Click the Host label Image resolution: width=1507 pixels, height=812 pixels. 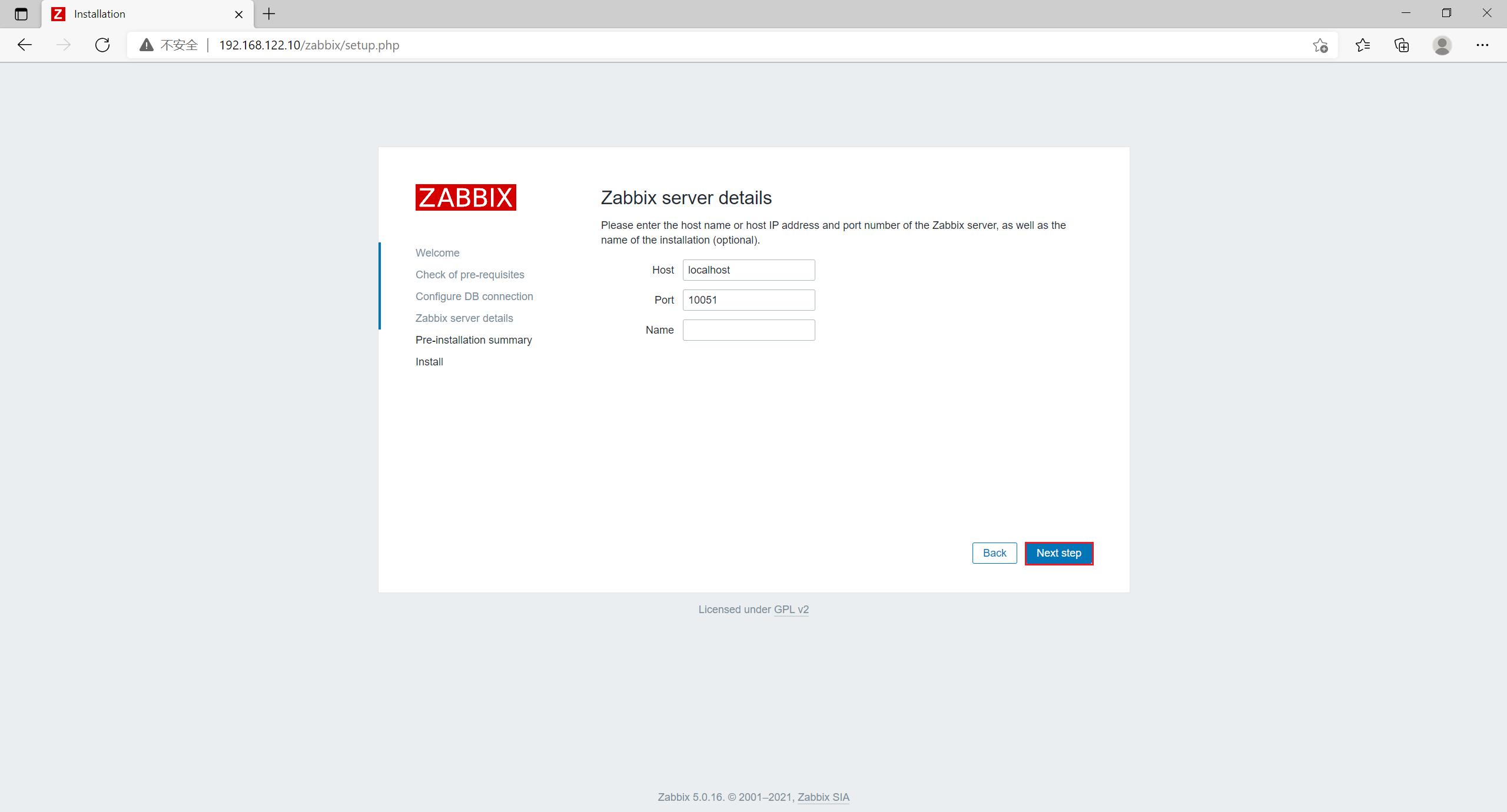click(663, 270)
